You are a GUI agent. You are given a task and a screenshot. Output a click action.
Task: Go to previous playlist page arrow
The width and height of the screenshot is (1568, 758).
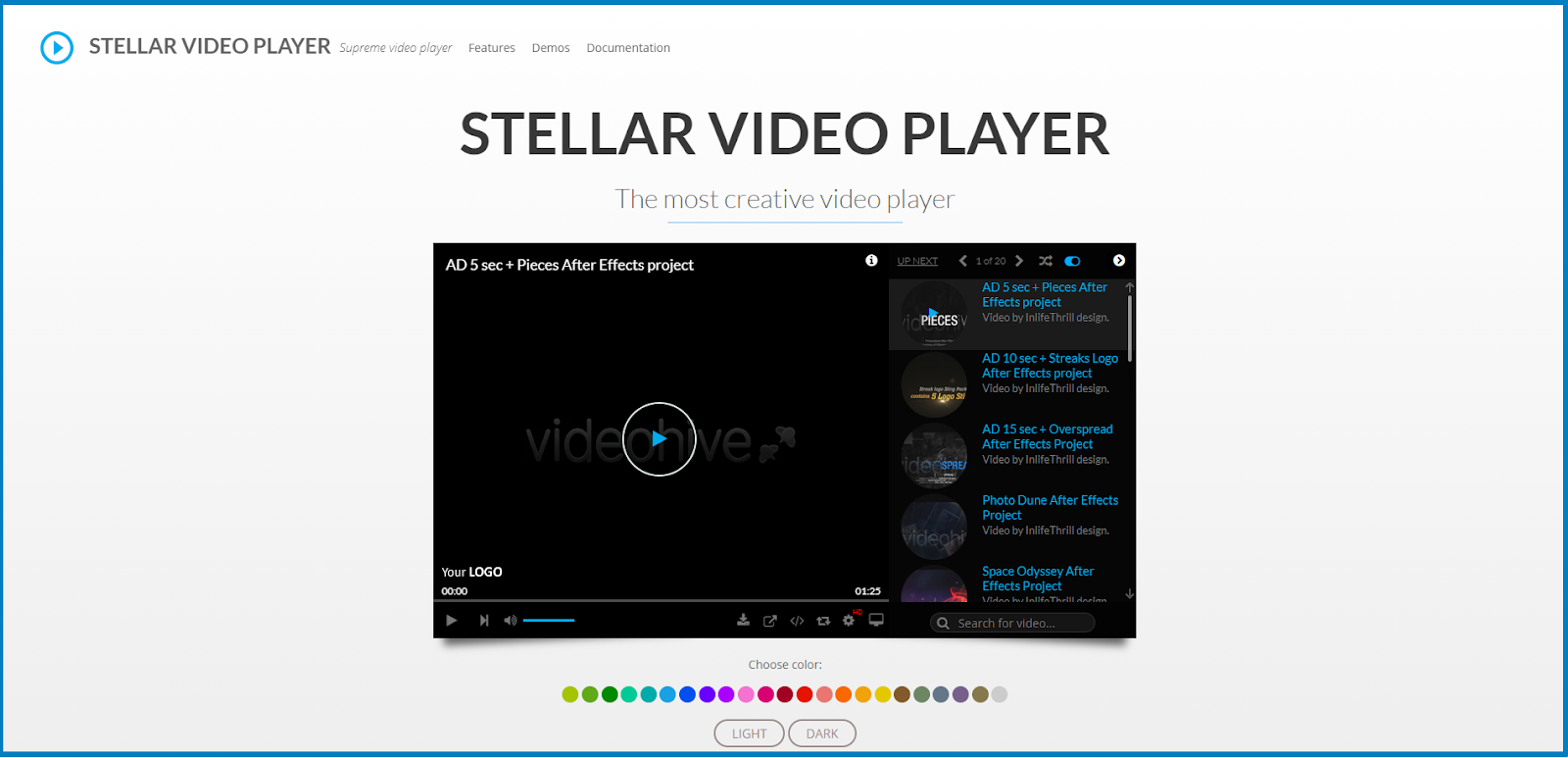point(962,261)
